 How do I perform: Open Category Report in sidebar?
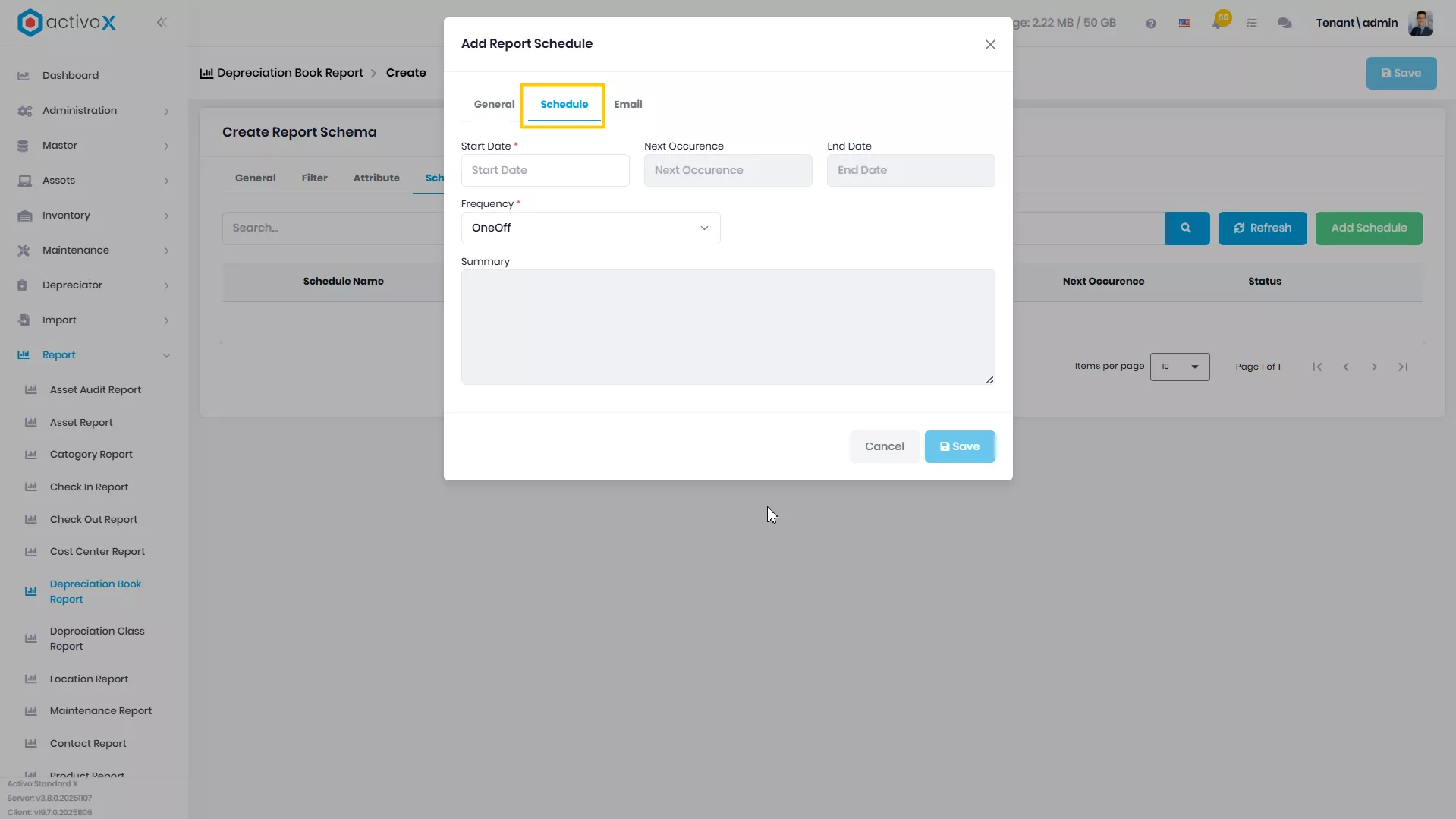(91, 455)
